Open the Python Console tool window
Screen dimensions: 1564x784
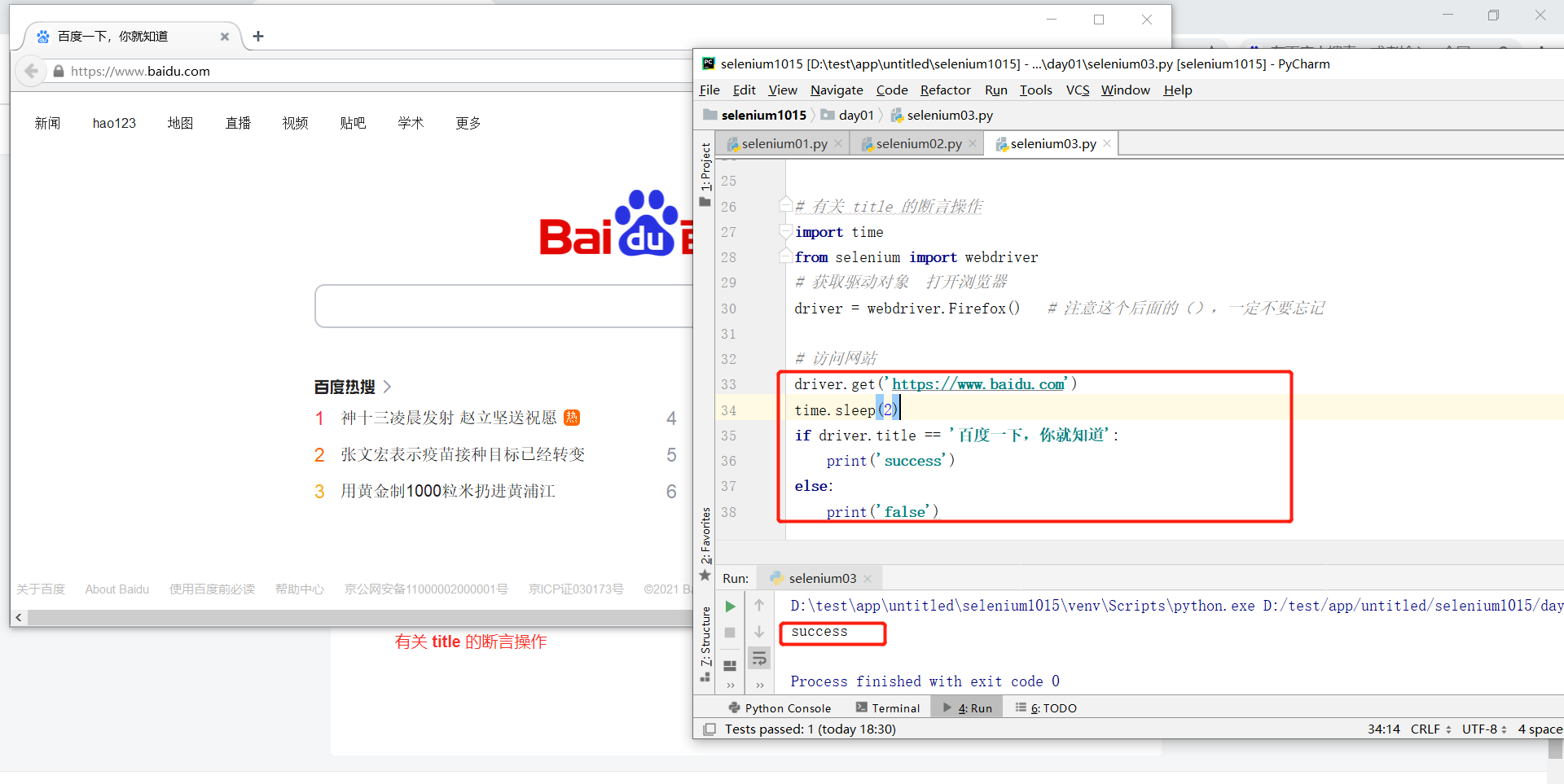click(780, 708)
